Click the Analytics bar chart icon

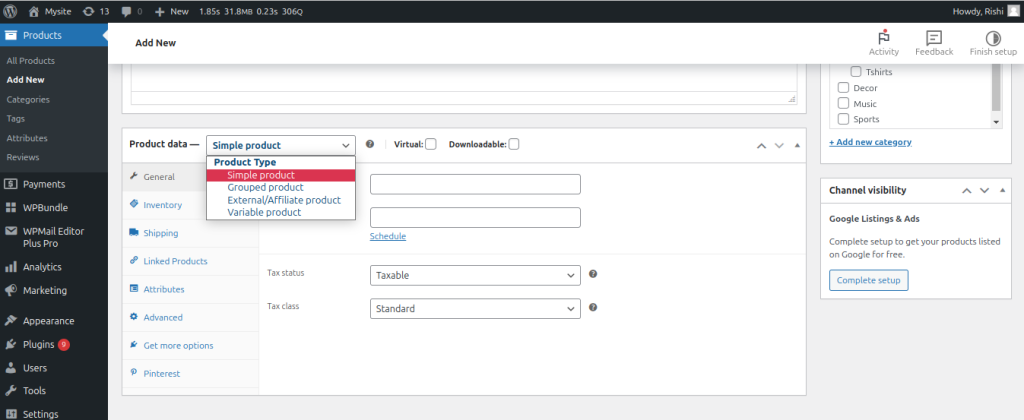pyautogui.click(x=10, y=267)
